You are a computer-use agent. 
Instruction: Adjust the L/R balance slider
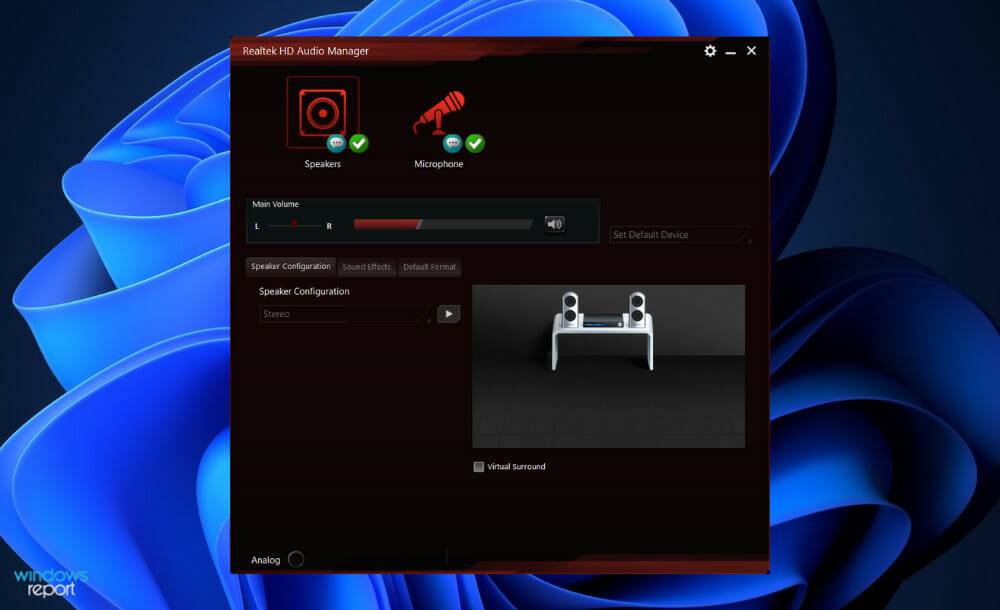click(294, 224)
